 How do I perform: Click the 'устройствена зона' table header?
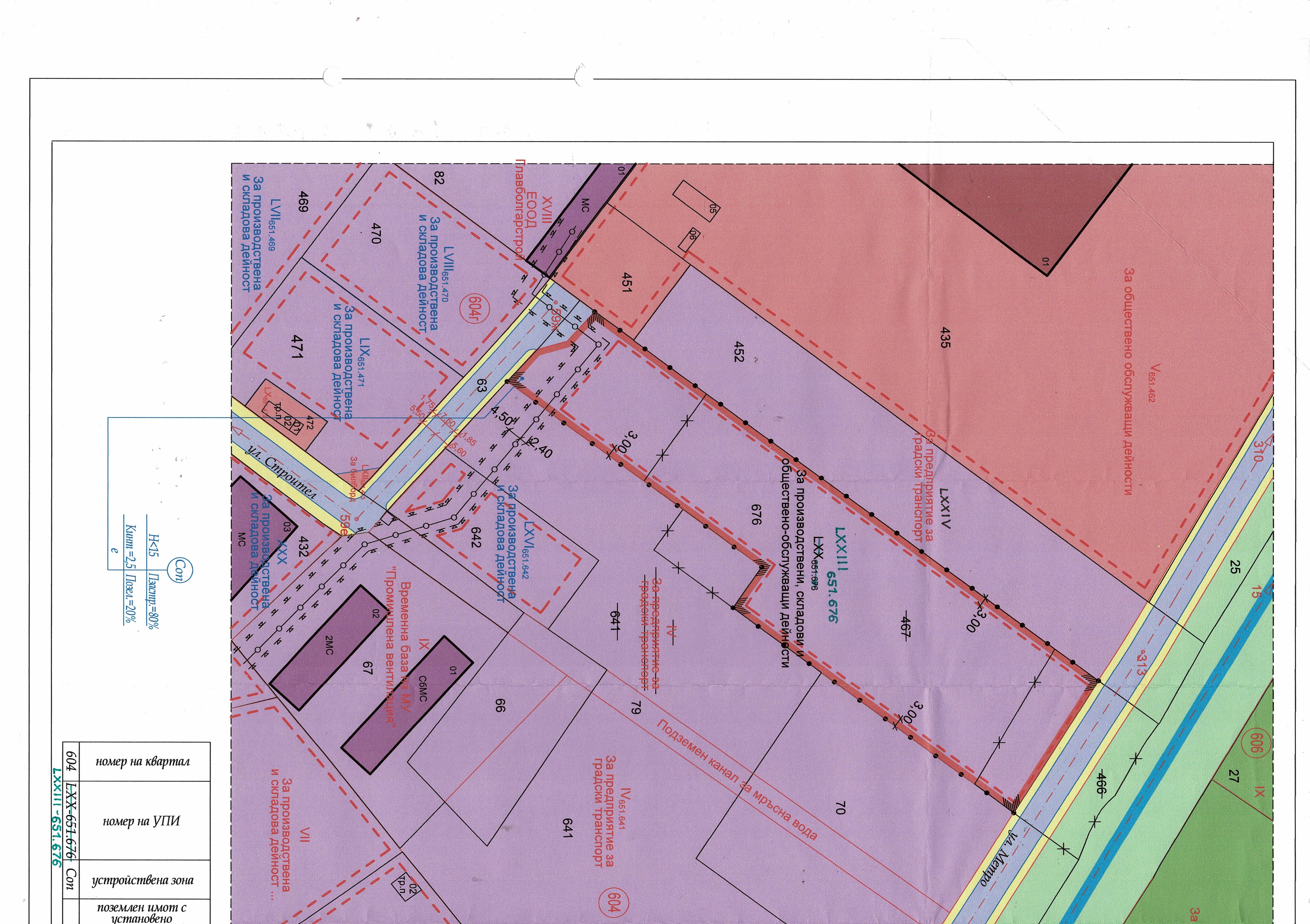(143, 880)
